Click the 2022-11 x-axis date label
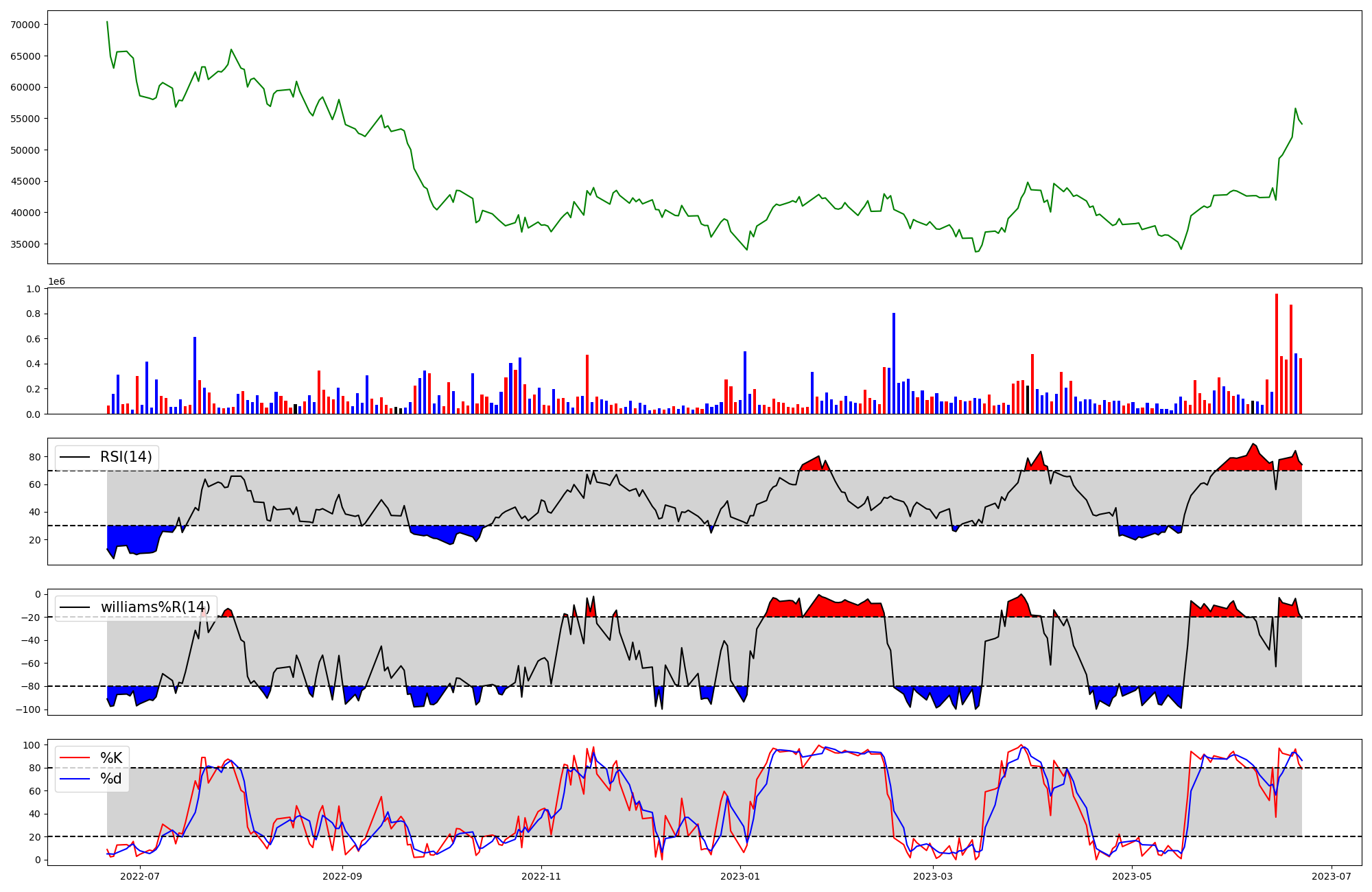Viewport: 1372px width, 892px height. 542,876
